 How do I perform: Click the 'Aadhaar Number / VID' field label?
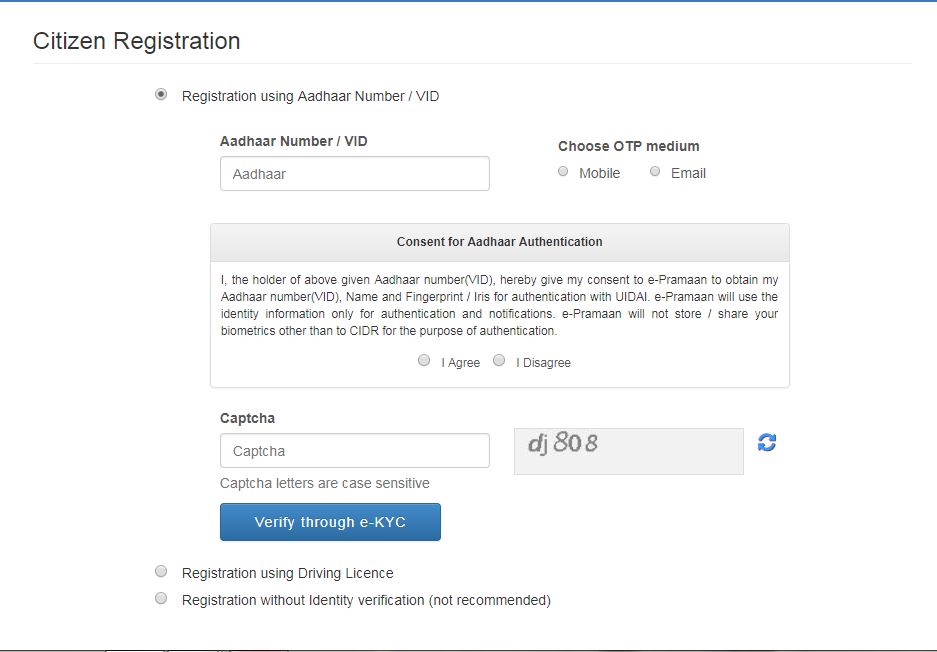click(294, 141)
